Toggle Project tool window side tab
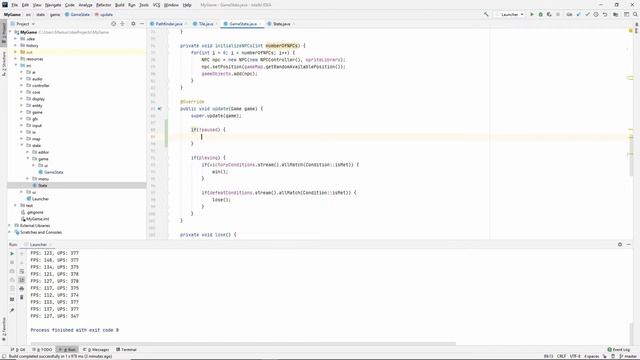The height and width of the screenshot is (360, 640). (4, 33)
